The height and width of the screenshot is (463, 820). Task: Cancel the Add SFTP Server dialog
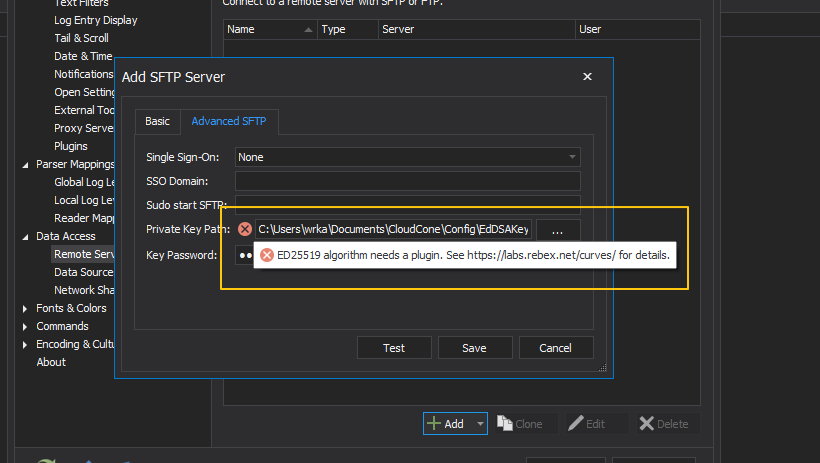[555, 348]
